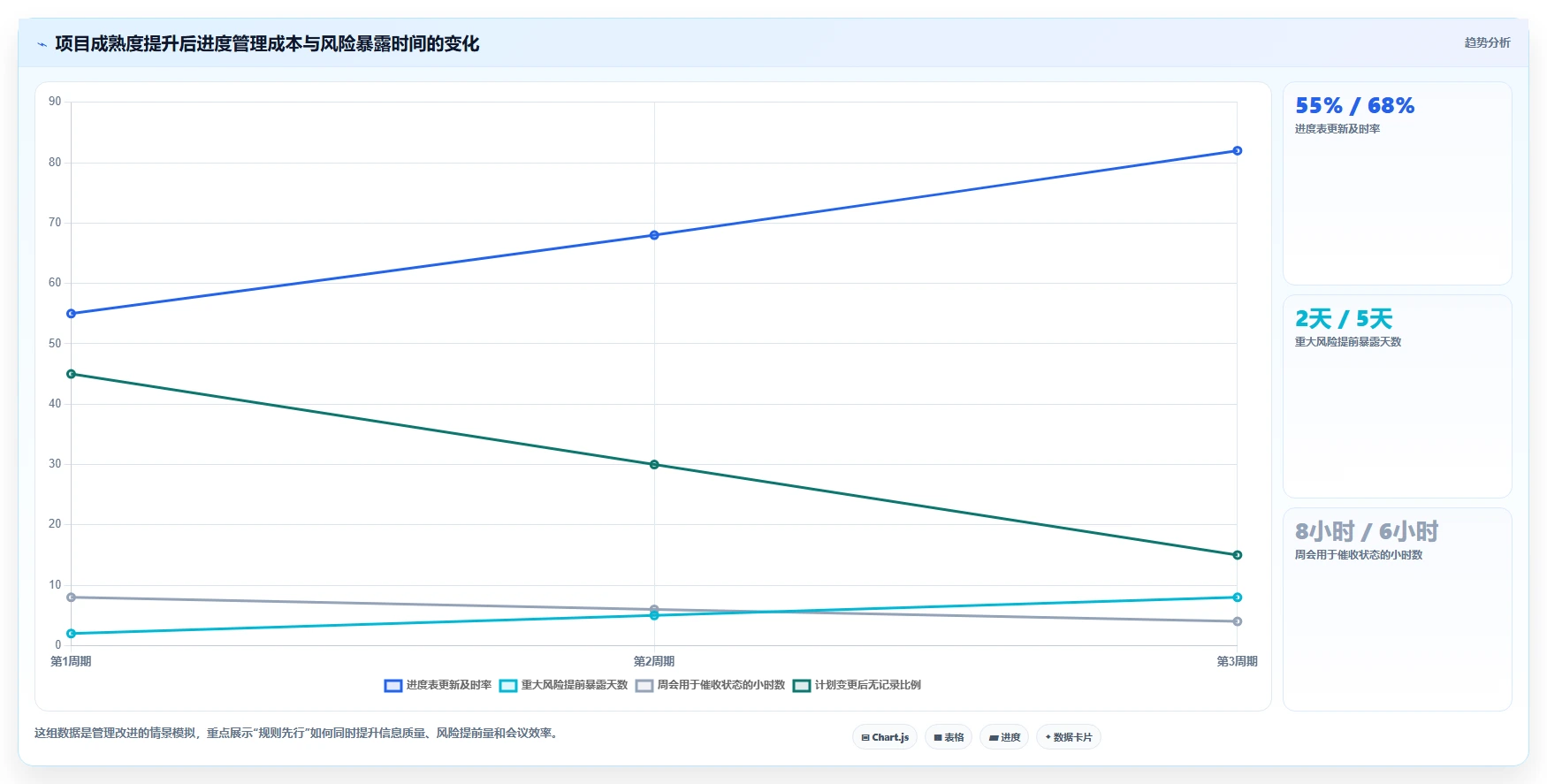Click the y-axis label 50
Image resolution: width=1547 pixels, height=784 pixels.
[x=55, y=343]
